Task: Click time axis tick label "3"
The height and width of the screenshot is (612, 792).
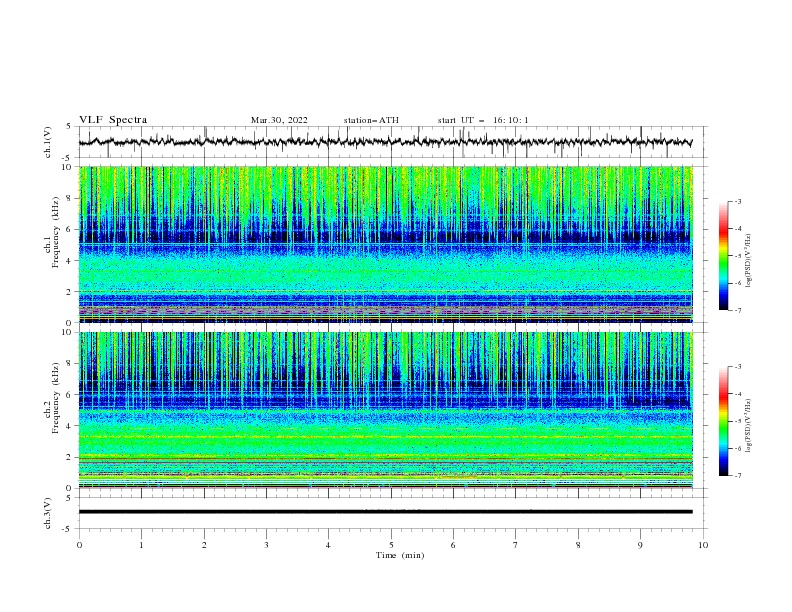Action: 266,545
